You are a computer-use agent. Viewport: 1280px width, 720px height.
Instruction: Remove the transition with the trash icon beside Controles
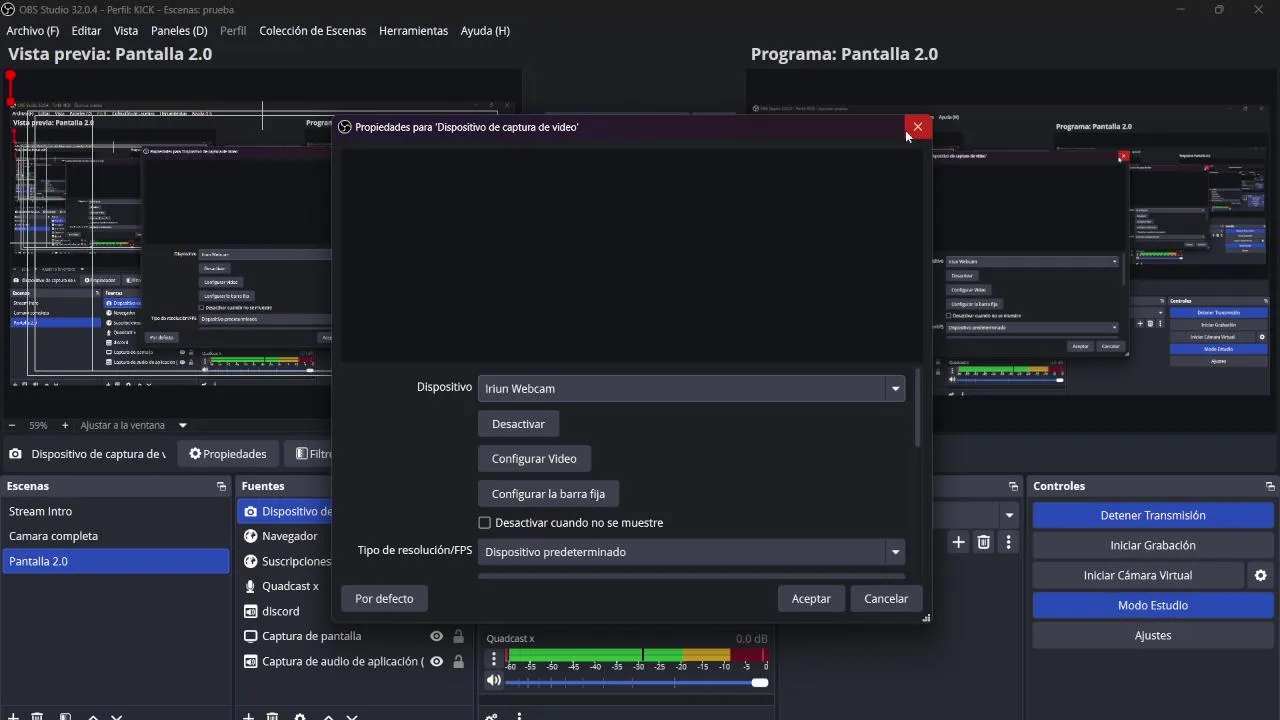click(984, 542)
